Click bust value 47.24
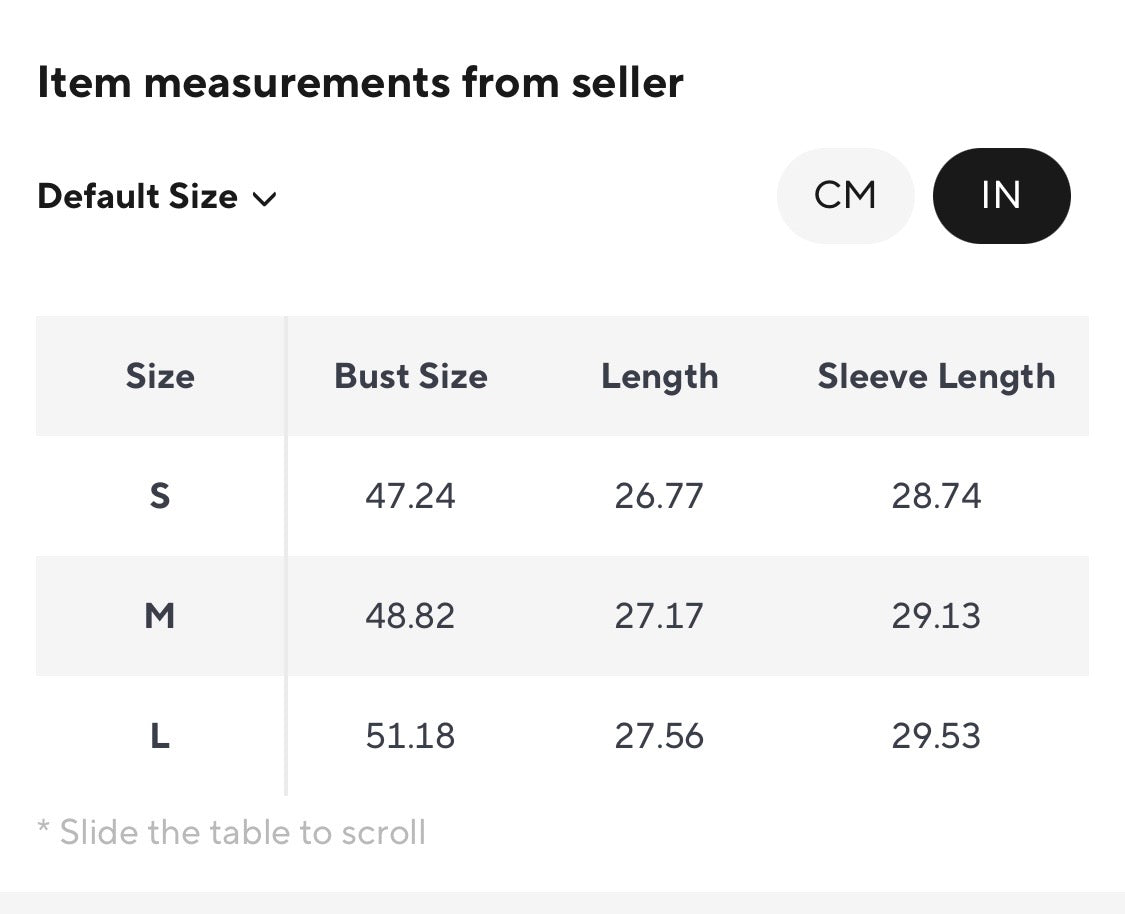This screenshot has height=914, width=1125. click(x=410, y=496)
